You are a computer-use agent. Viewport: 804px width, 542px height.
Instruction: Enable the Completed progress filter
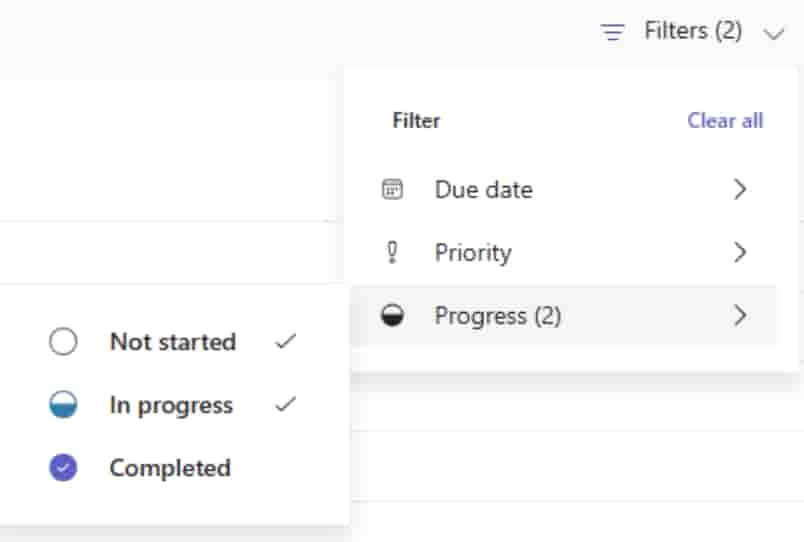(x=170, y=468)
